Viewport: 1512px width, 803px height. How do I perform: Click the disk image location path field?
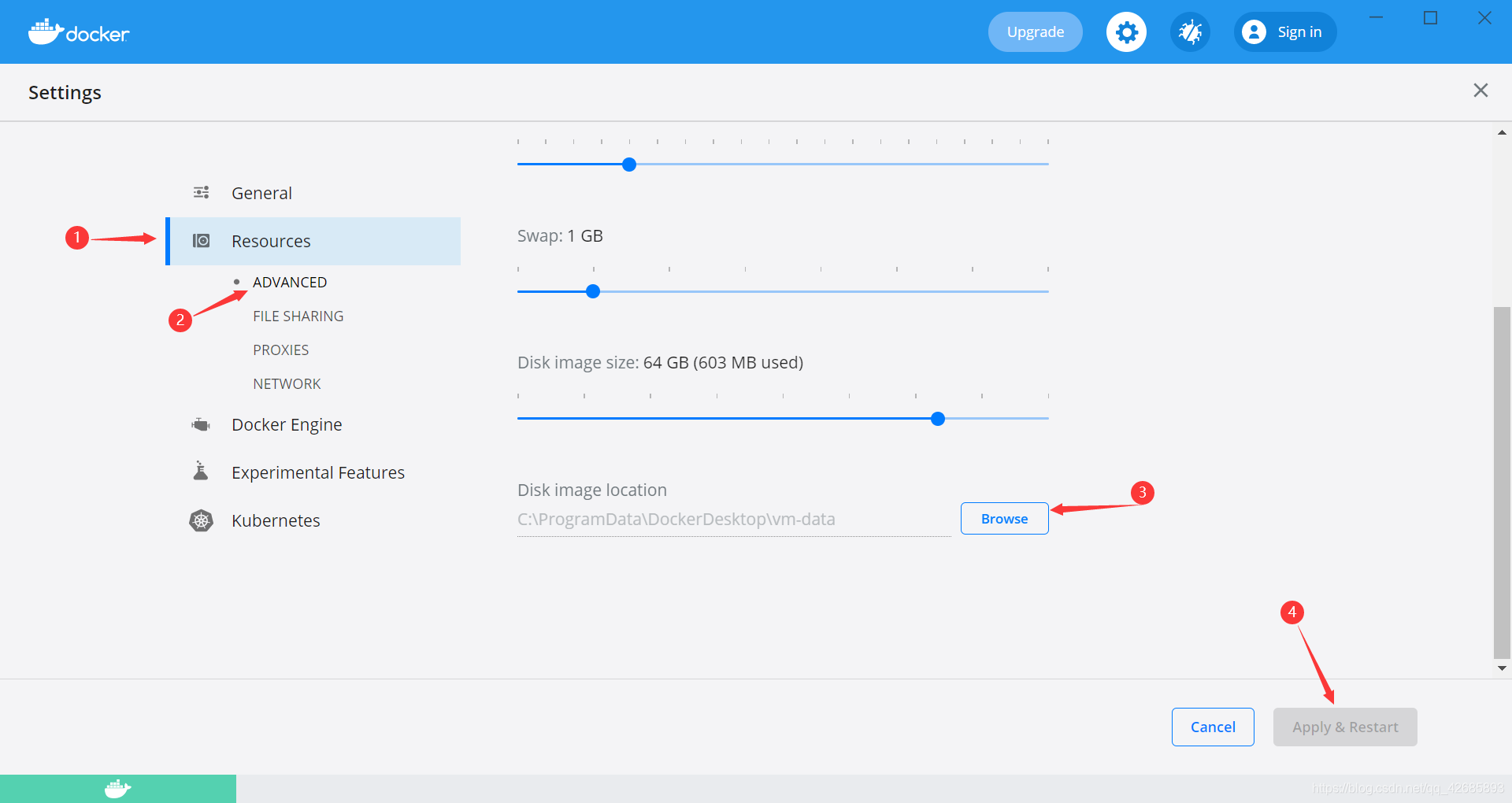point(734,520)
